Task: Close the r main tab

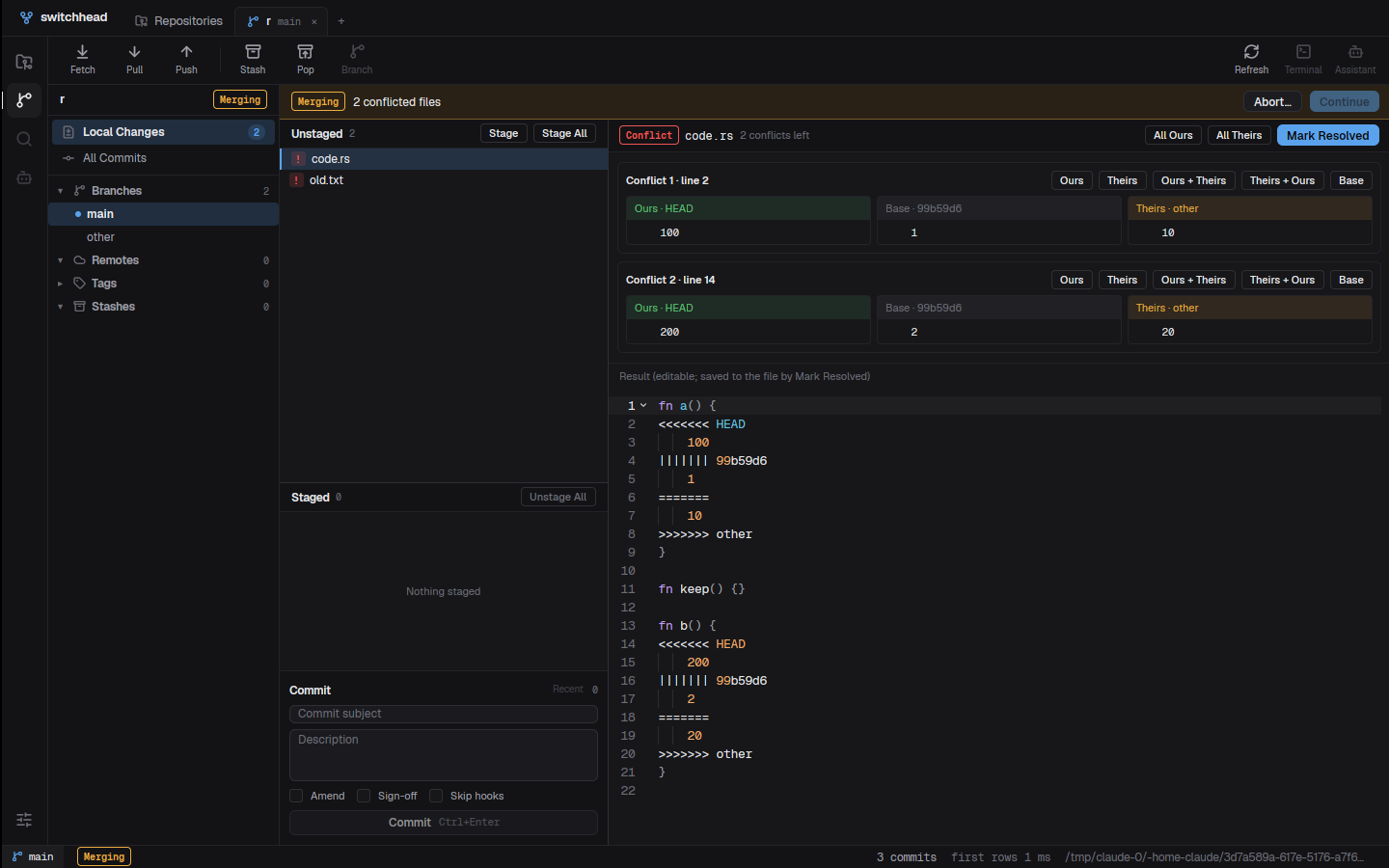Action: click(313, 21)
